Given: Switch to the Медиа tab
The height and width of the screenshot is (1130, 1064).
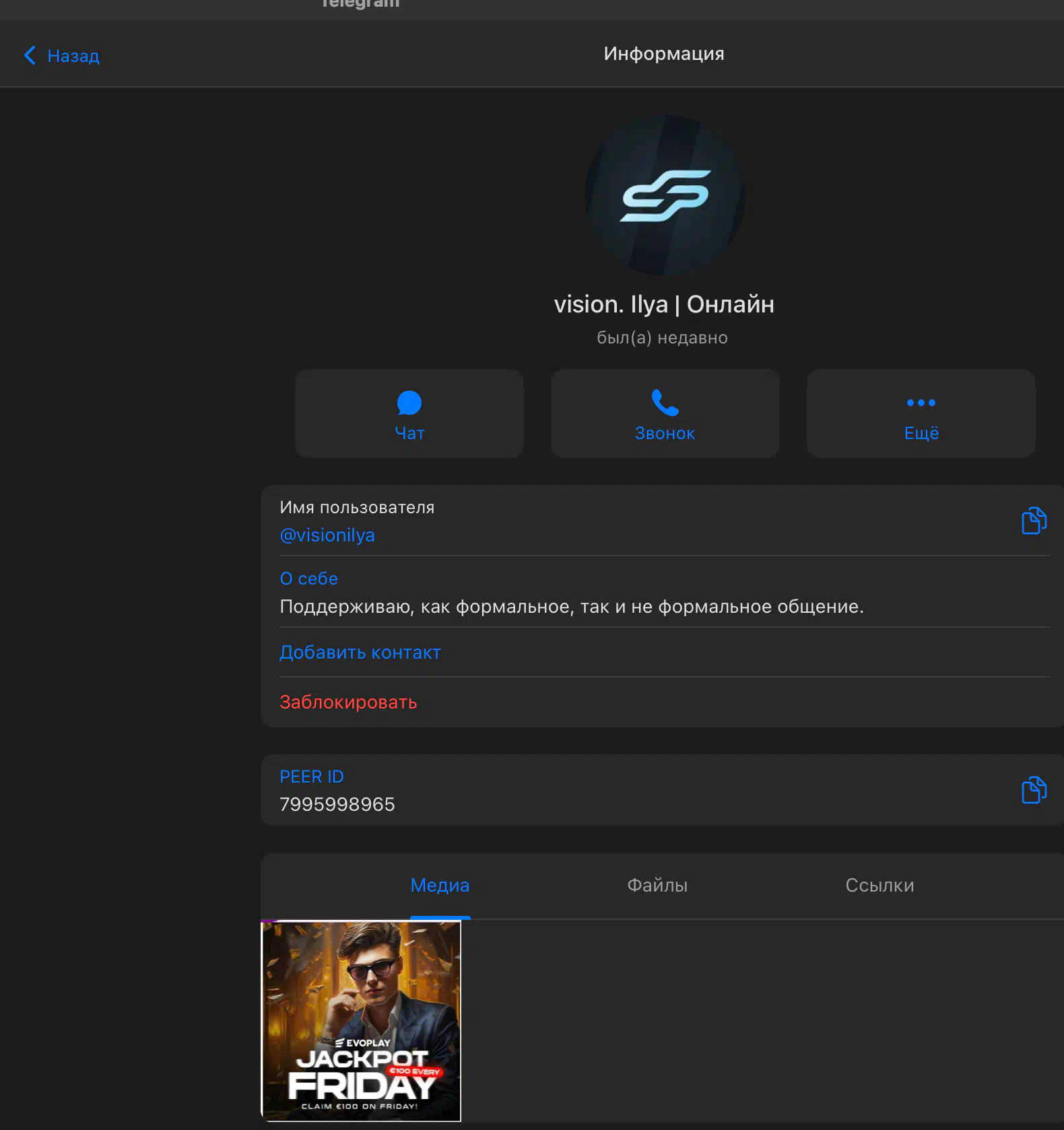Looking at the screenshot, I should tap(440, 886).
